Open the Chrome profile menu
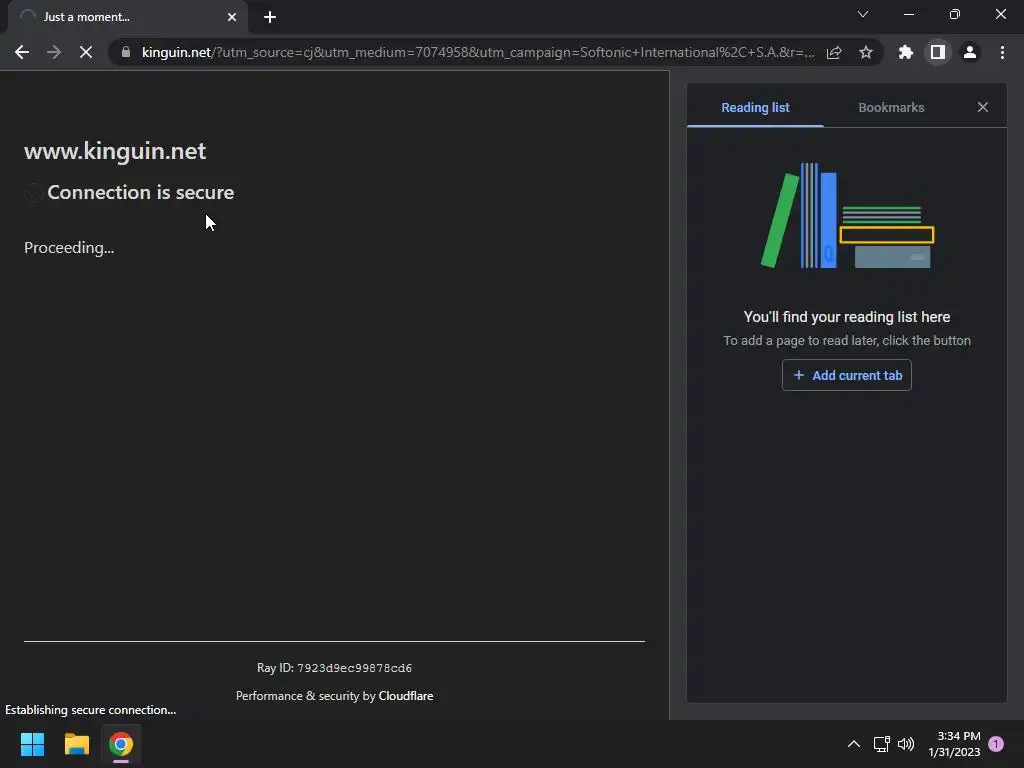This screenshot has width=1024, height=768. 970,52
